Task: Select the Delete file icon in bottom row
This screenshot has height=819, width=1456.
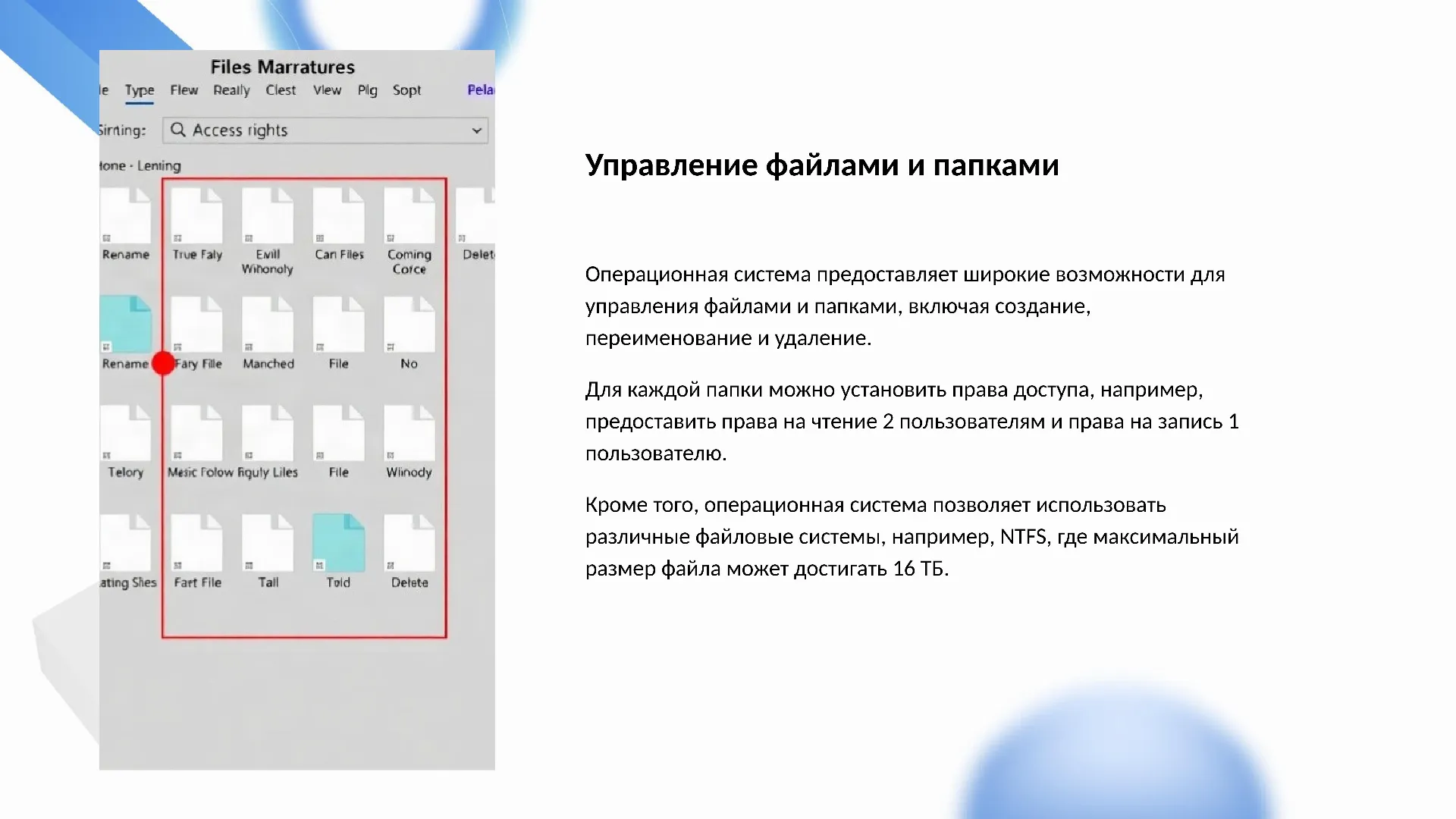Action: pyautogui.click(x=409, y=543)
